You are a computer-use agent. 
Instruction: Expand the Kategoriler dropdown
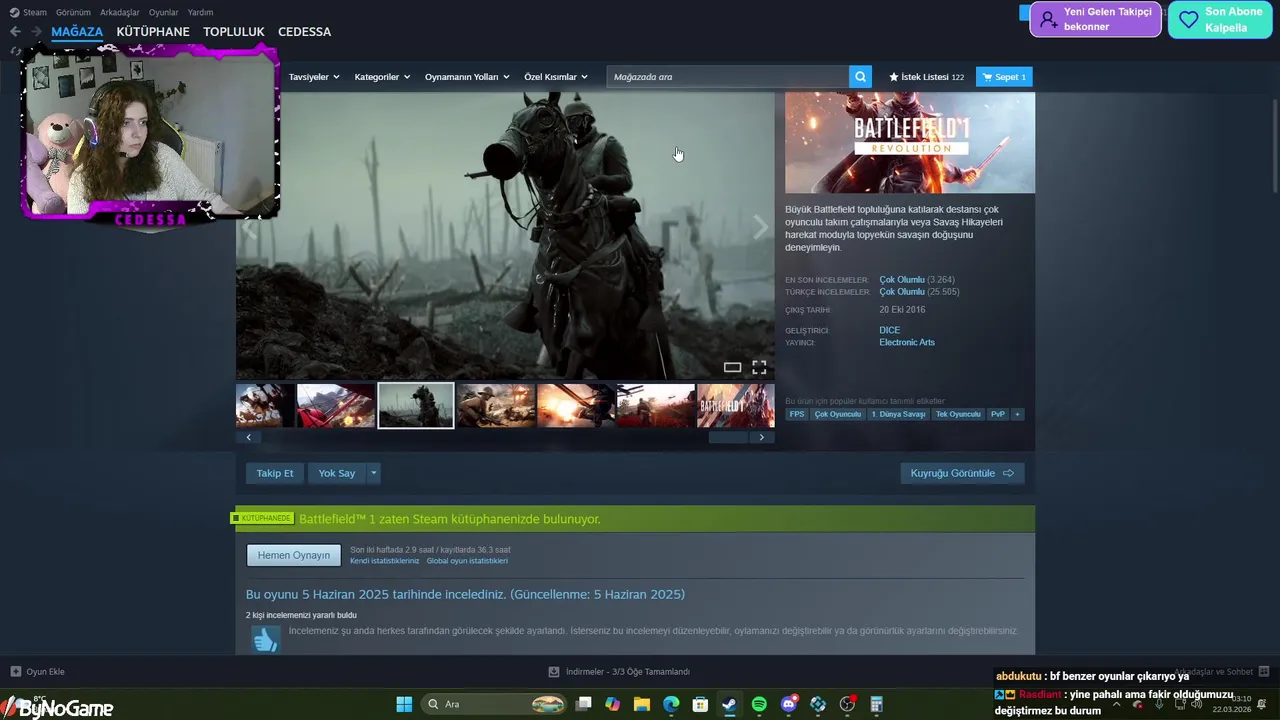click(382, 77)
